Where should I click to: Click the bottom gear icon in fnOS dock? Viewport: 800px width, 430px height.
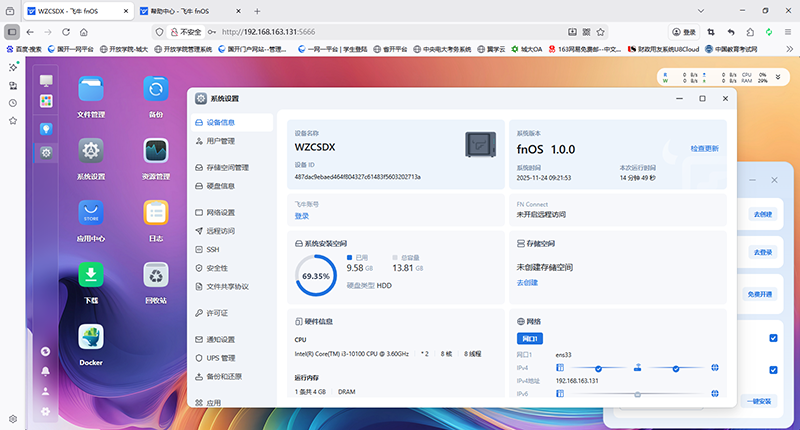[x=45, y=411]
